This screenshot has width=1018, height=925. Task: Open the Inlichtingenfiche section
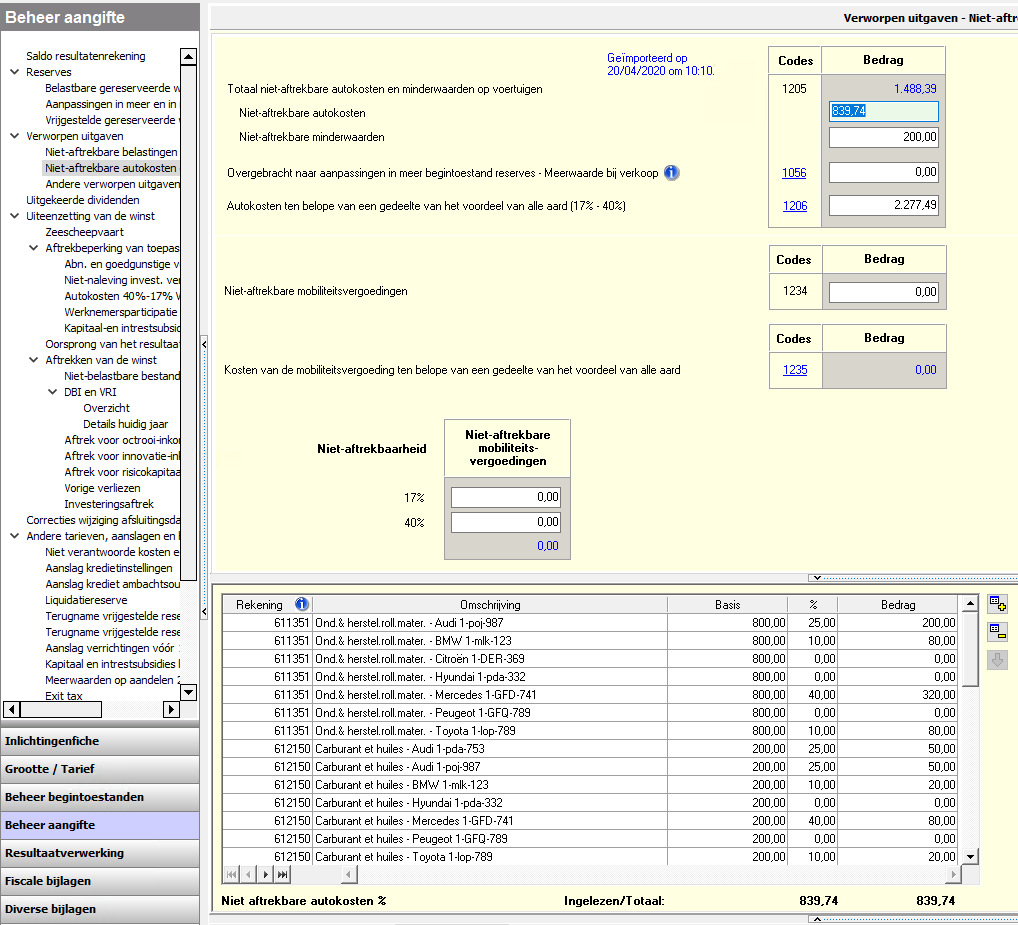coord(100,741)
